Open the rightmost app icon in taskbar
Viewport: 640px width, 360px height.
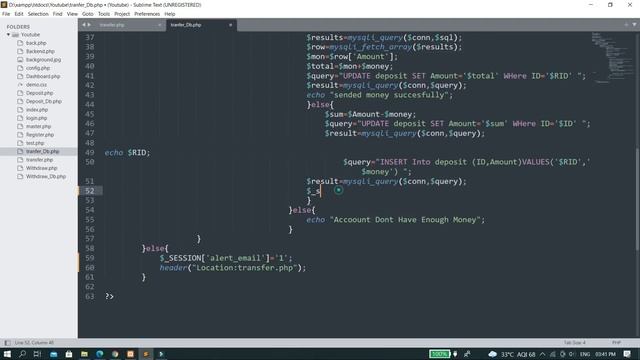[x=161, y=354]
